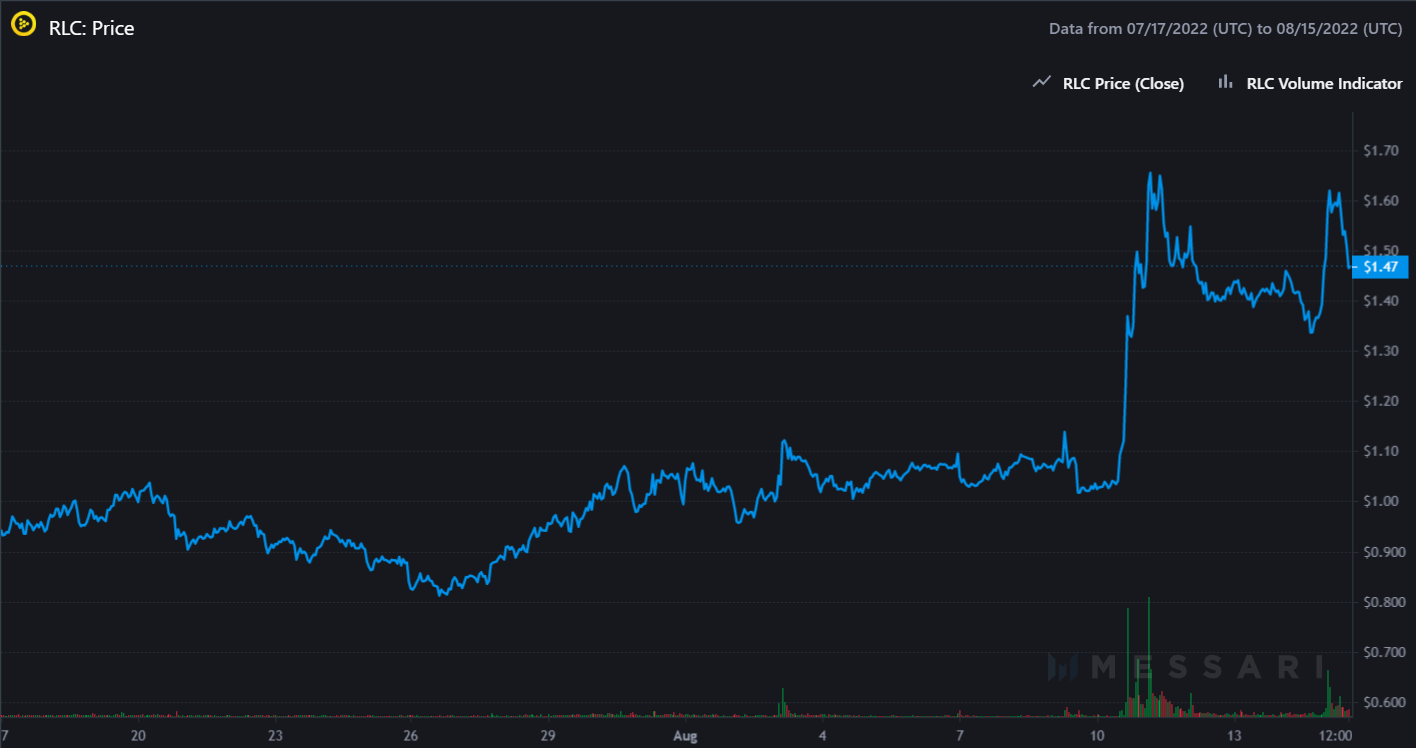Viewport: 1416px width, 748px height.
Task: Click the line icon beside RLC Price (Close)
Action: click(1041, 83)
